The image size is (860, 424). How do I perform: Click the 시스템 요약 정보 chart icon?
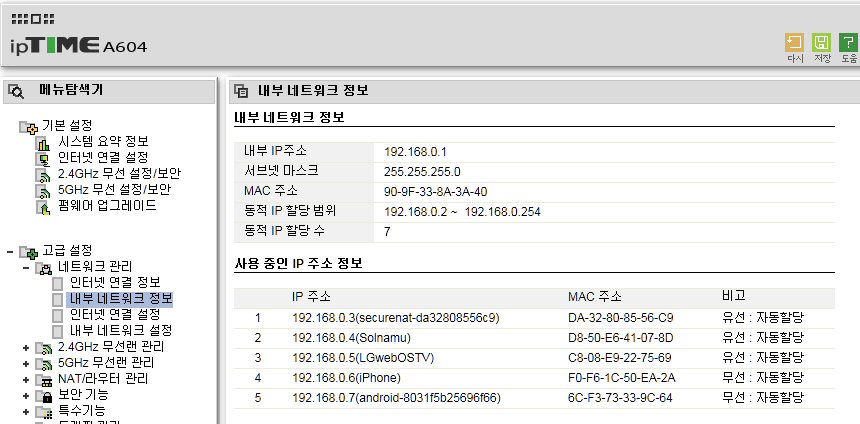(43, 144)
